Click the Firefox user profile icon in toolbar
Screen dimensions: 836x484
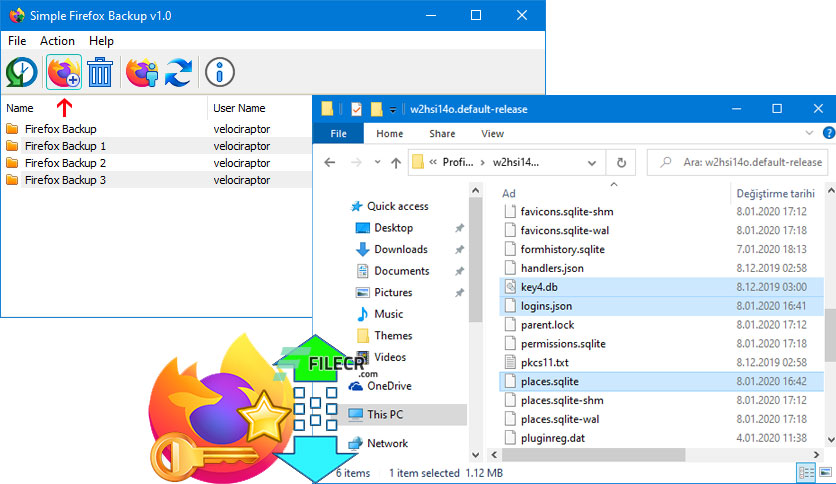point(142,72)
